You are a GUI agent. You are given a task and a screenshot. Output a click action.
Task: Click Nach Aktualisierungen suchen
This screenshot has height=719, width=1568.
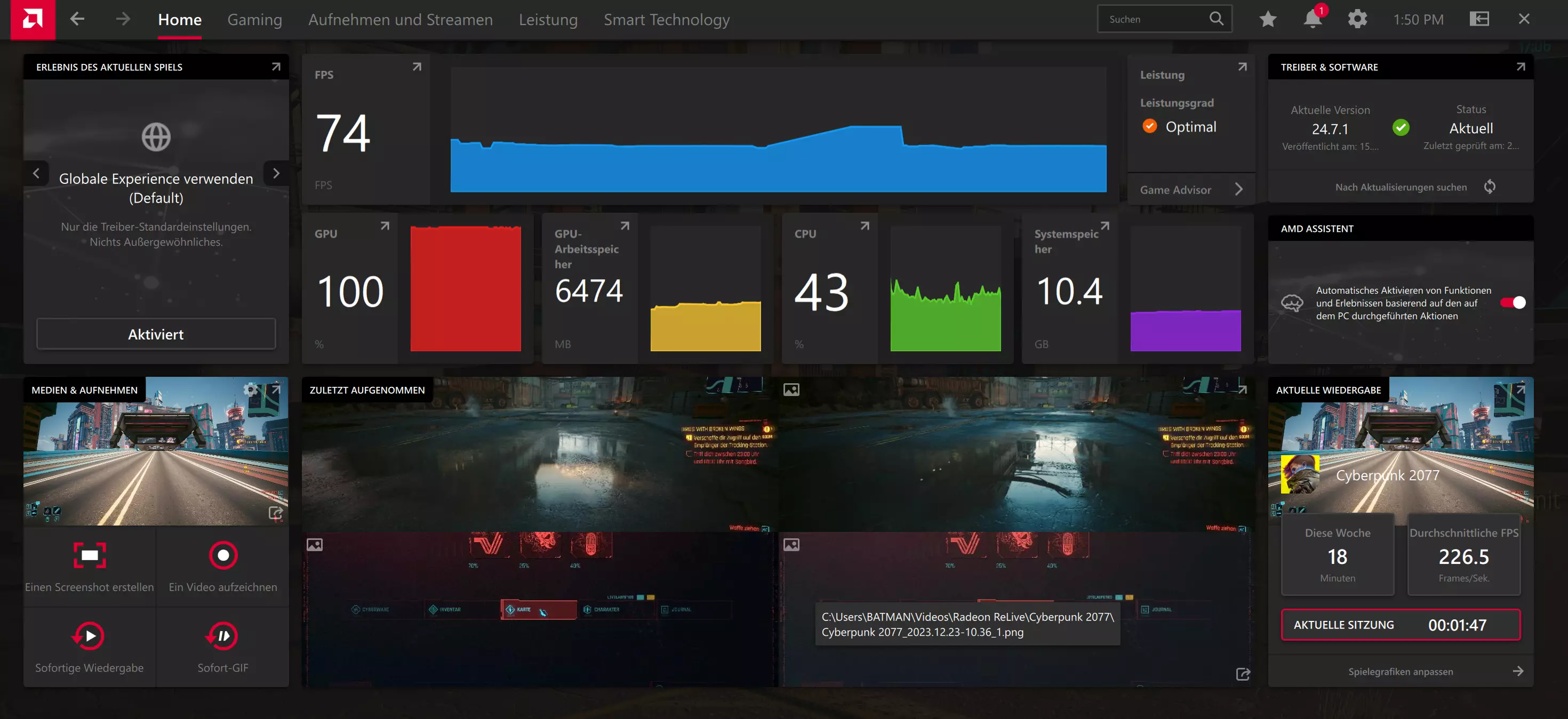pos(1401,187)
